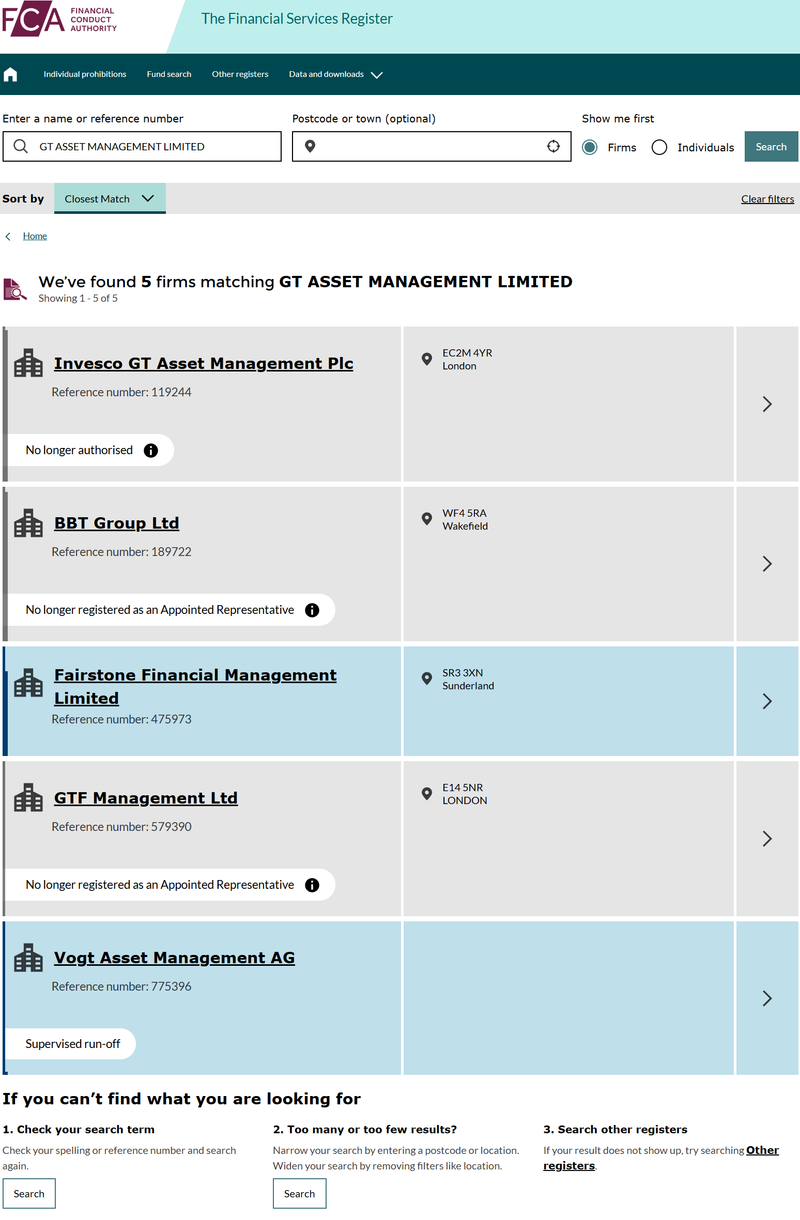The image size is (800, 1220).
Task: Click the magnifier icon in name field
Action: coord(21,147)
